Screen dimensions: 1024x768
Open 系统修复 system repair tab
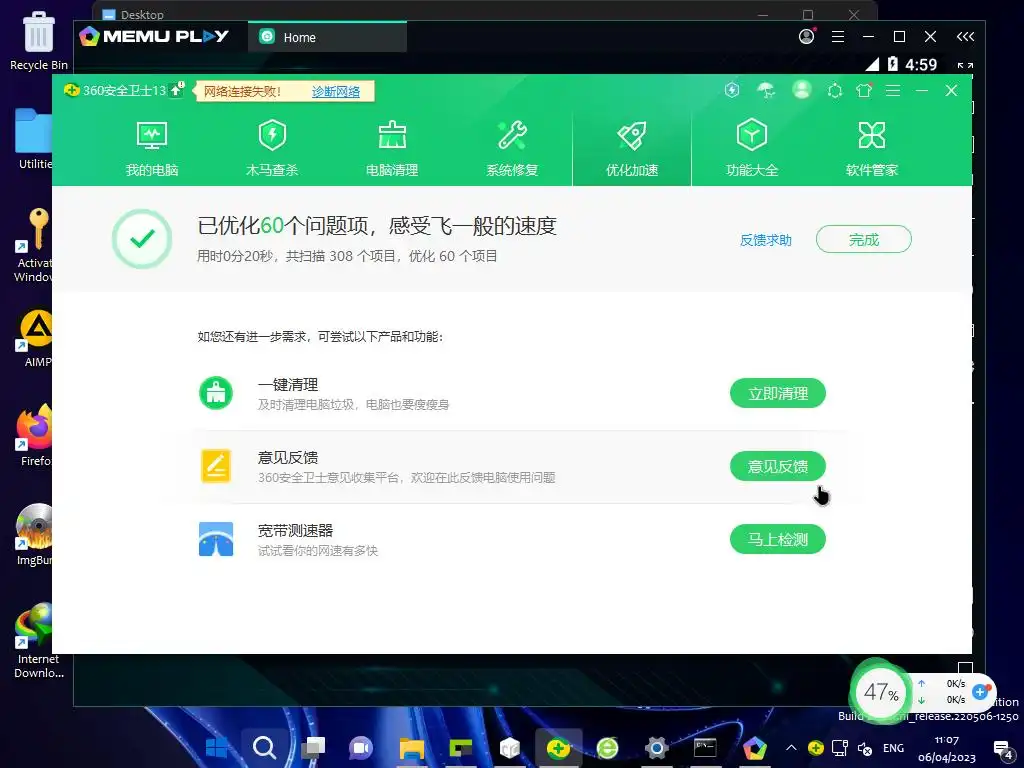click(512, 149)
